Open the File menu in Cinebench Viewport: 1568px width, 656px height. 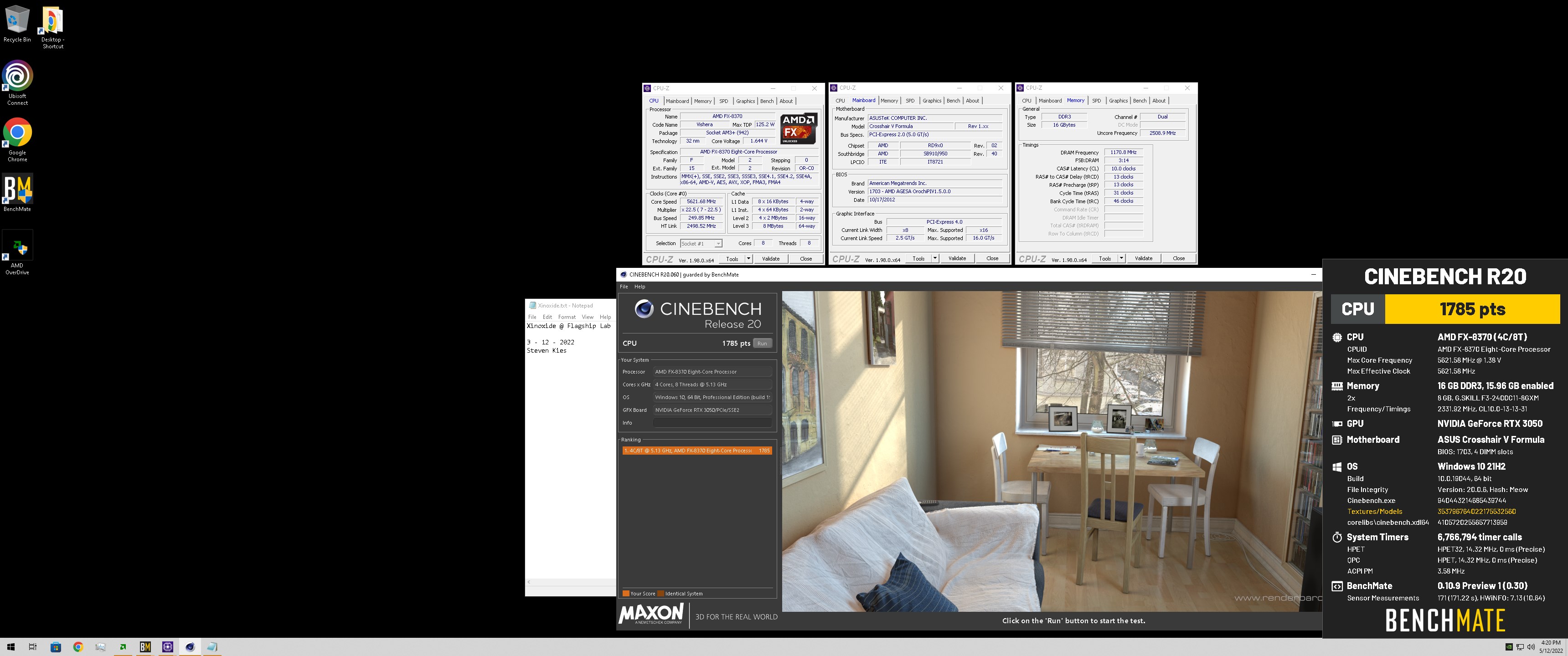pos(624,287)
